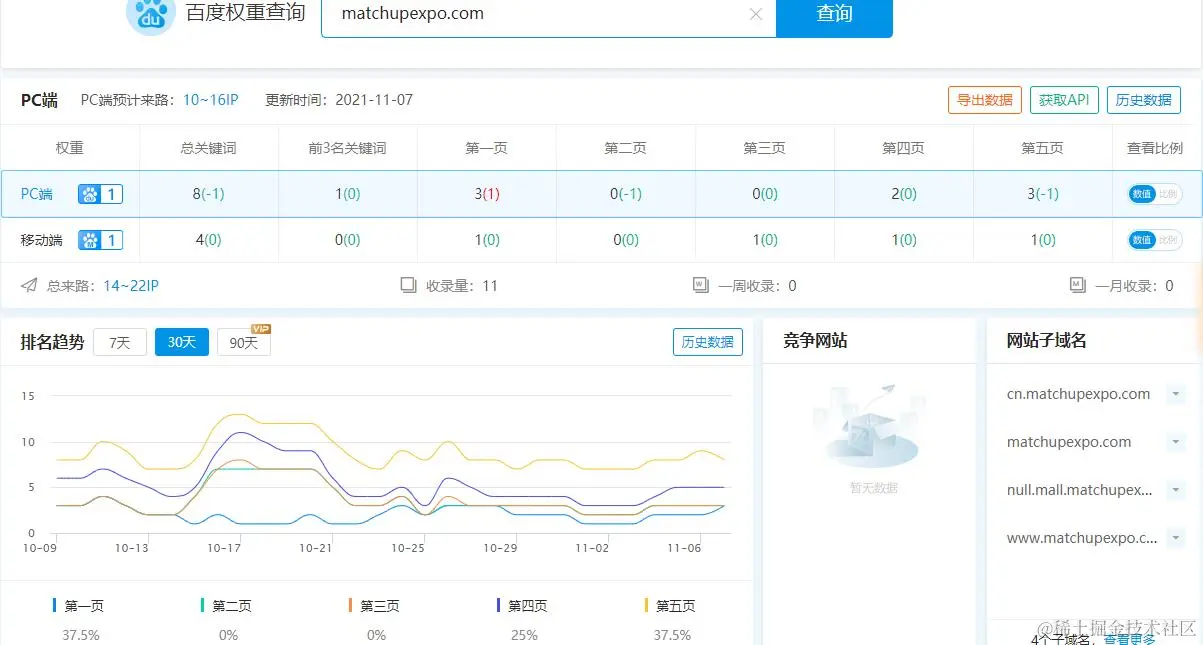Switch to the 7天 trend tab

[119, 341]
